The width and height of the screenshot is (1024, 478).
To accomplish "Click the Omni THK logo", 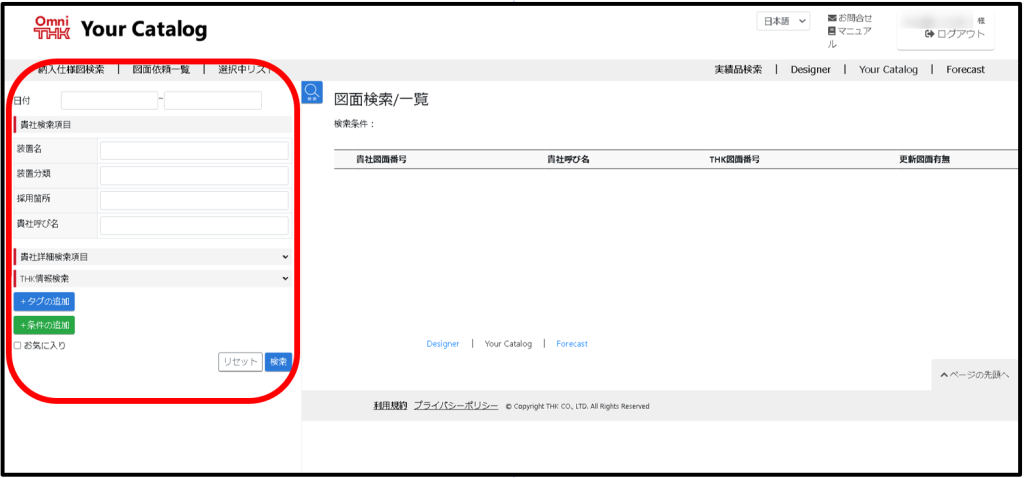I will [x=52, y=29].
